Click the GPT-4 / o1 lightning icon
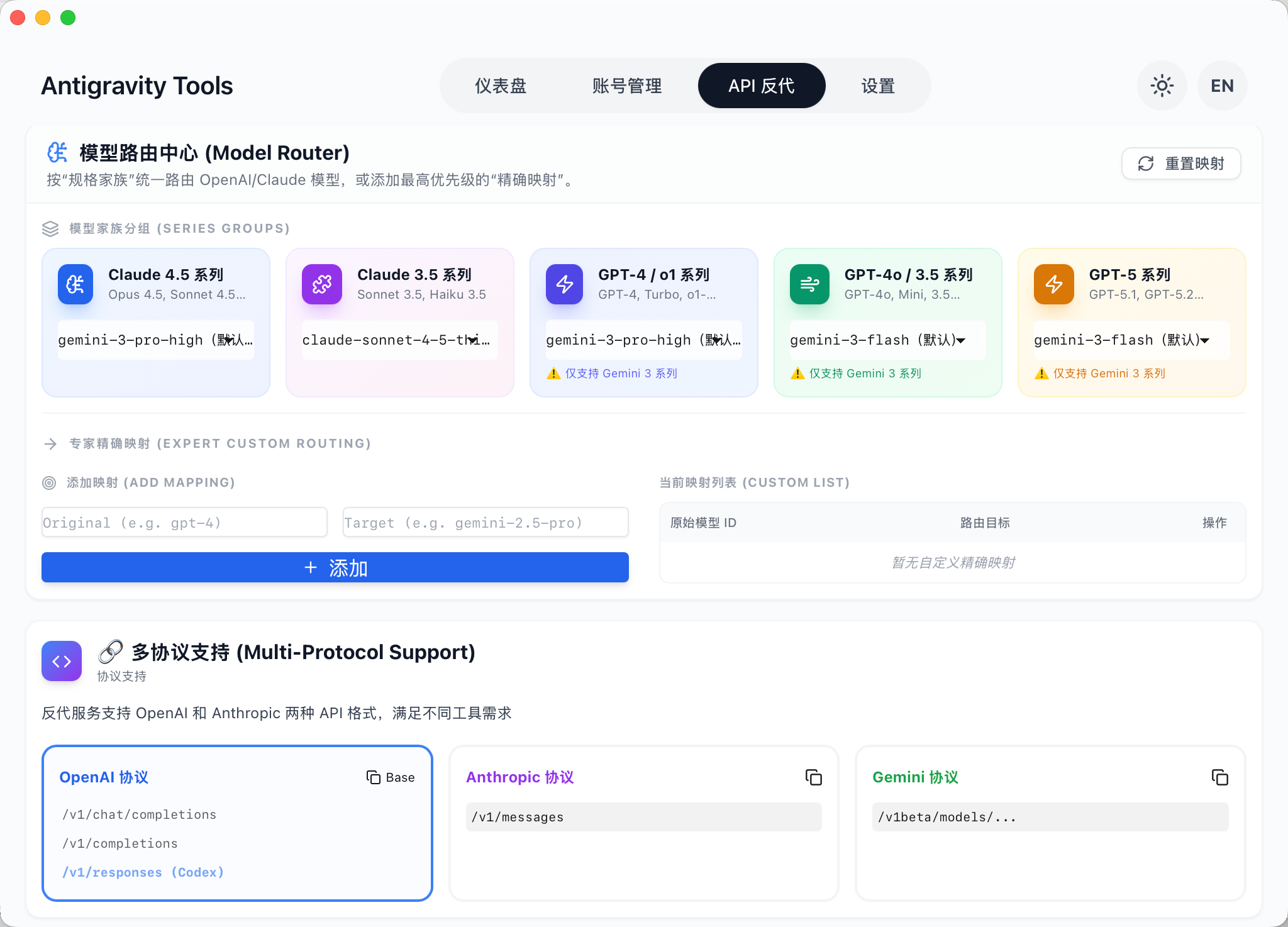This screenshot has height=927, width=1288. (565, 284)
